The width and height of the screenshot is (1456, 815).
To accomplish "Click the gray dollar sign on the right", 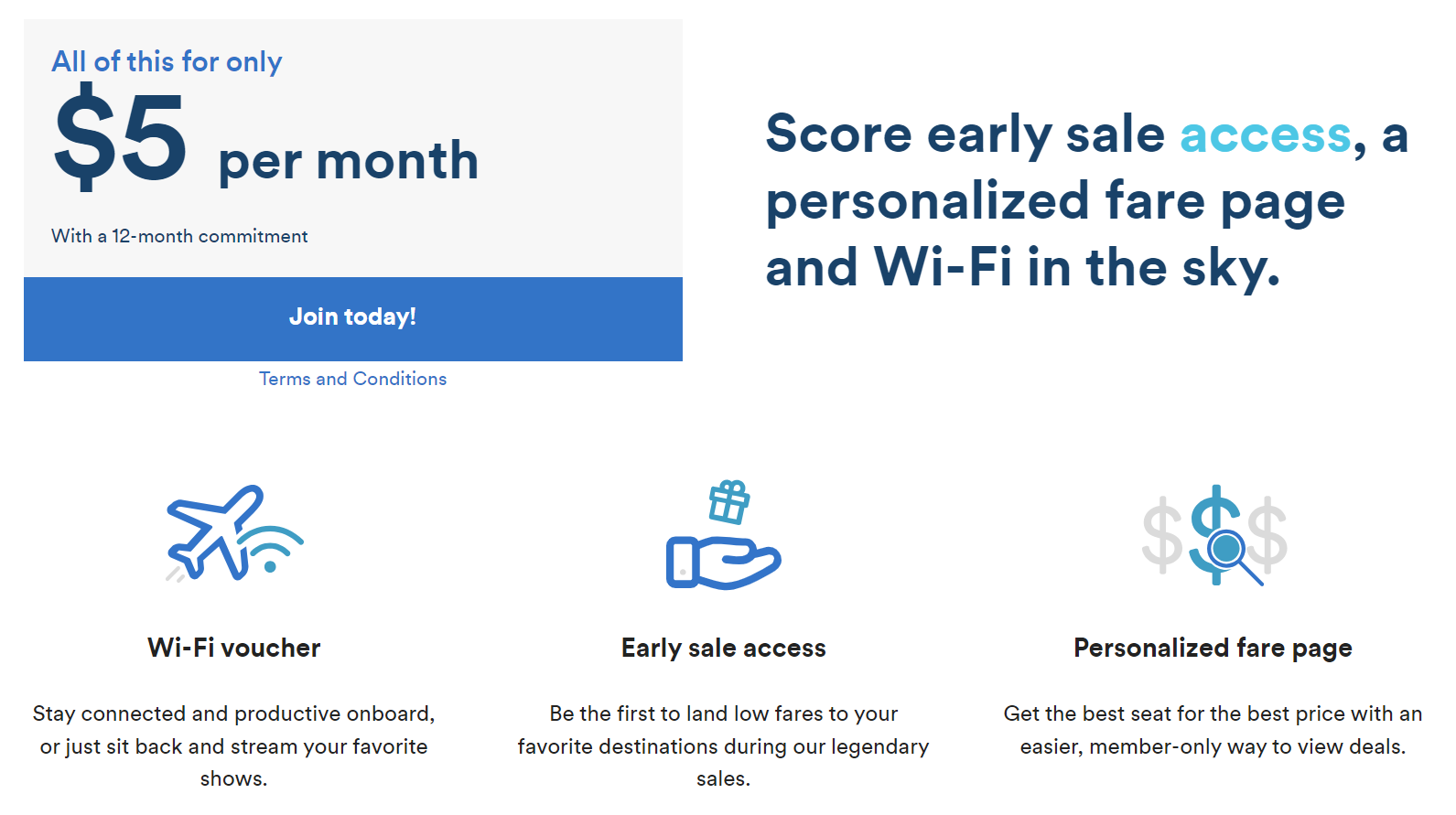I will tap(1267, 535).
